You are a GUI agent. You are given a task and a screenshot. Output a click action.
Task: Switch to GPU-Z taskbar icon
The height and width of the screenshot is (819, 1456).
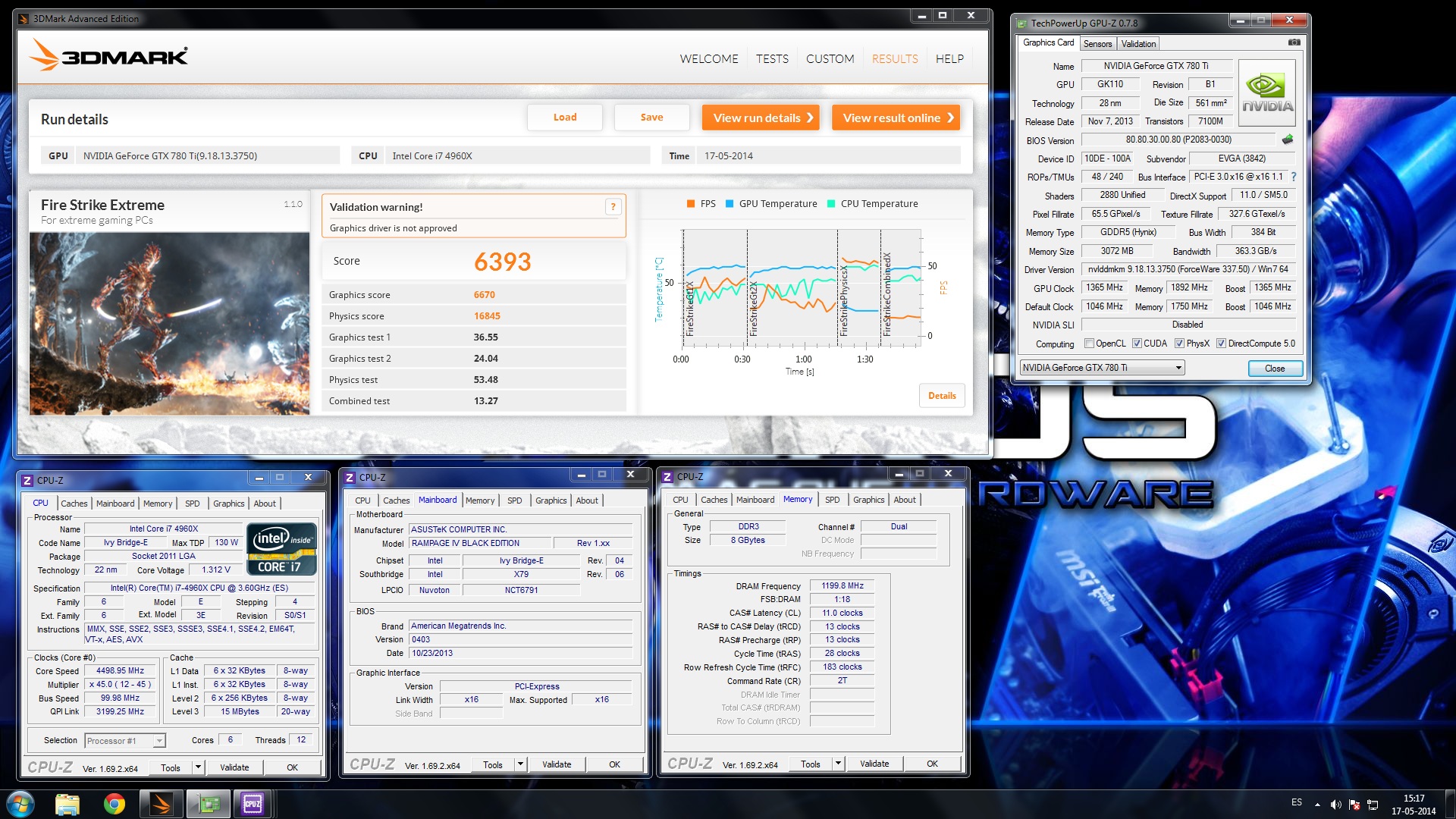coord(209,803)
